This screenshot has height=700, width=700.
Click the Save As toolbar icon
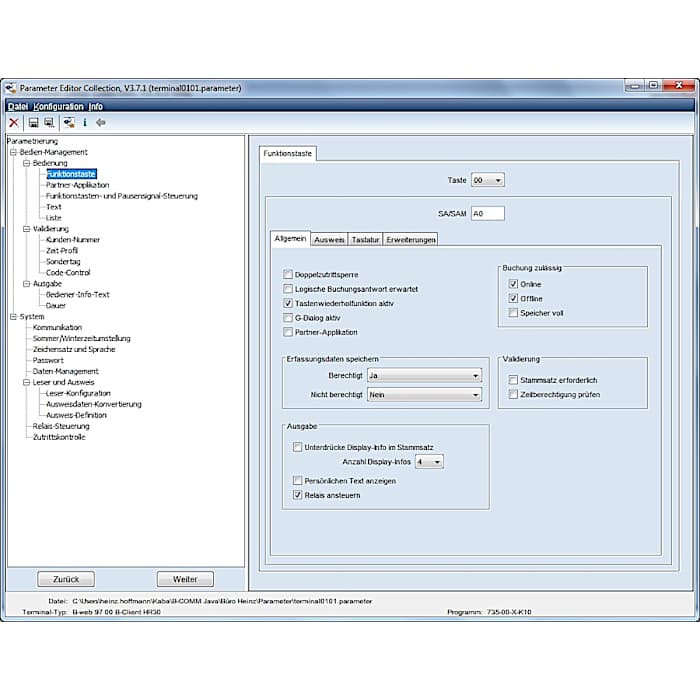49,122
